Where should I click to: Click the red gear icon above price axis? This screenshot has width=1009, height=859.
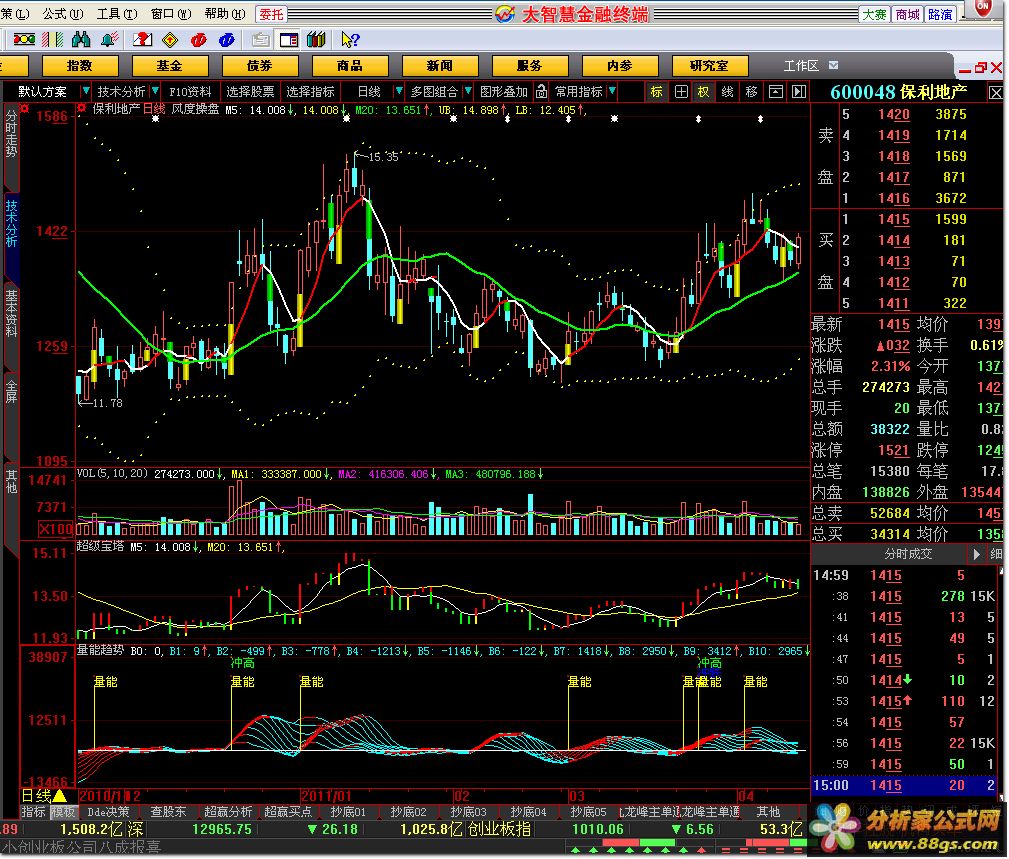(x=24, y=108)
